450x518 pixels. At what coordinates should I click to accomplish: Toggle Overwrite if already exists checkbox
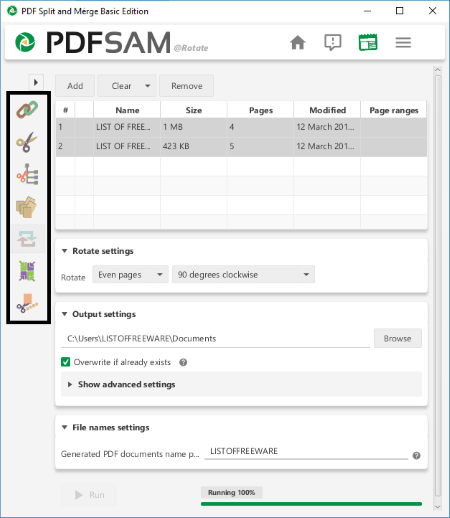tap(66, 362)
